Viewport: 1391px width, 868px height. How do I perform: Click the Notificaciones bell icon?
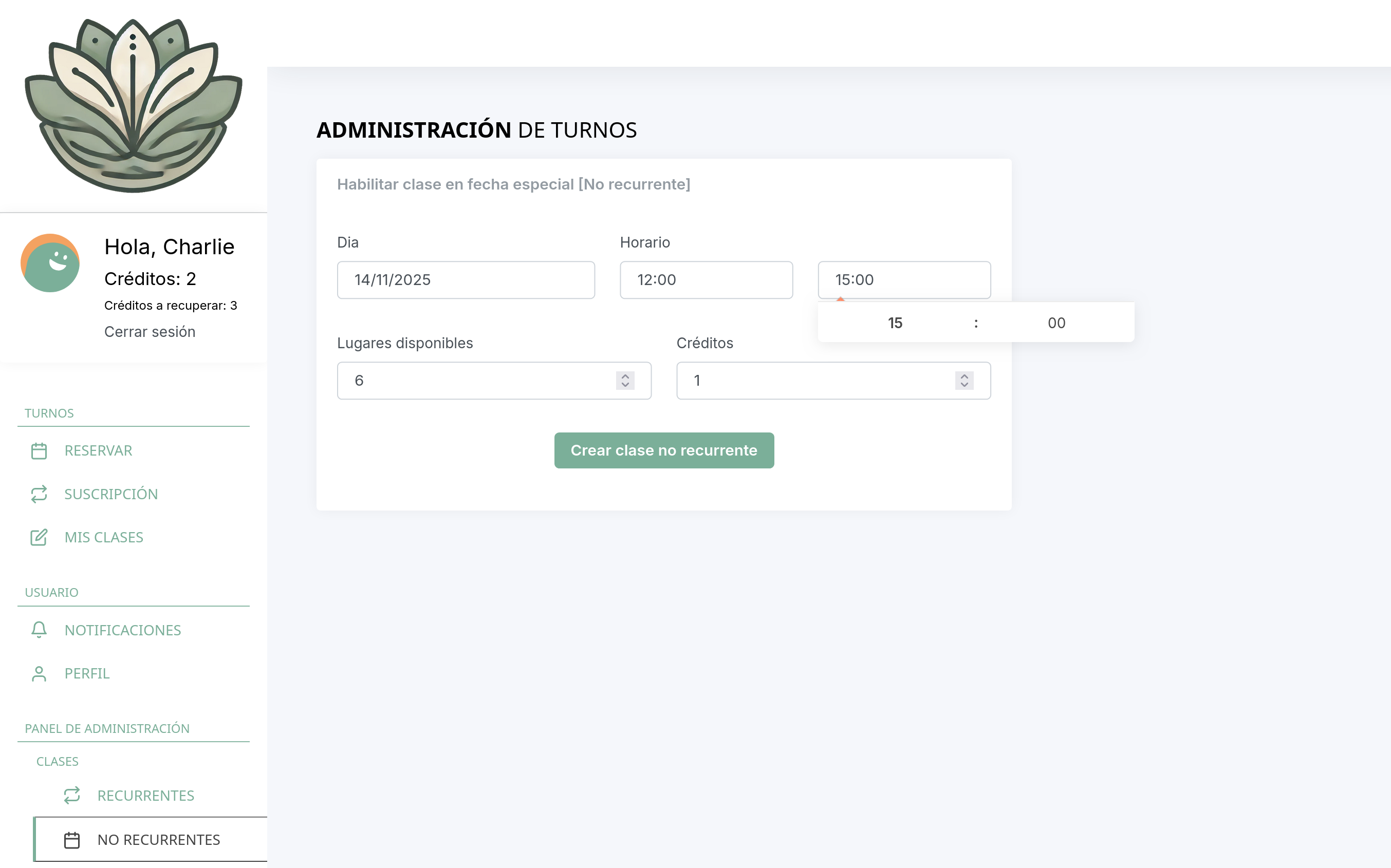click(x=39, y=630)
